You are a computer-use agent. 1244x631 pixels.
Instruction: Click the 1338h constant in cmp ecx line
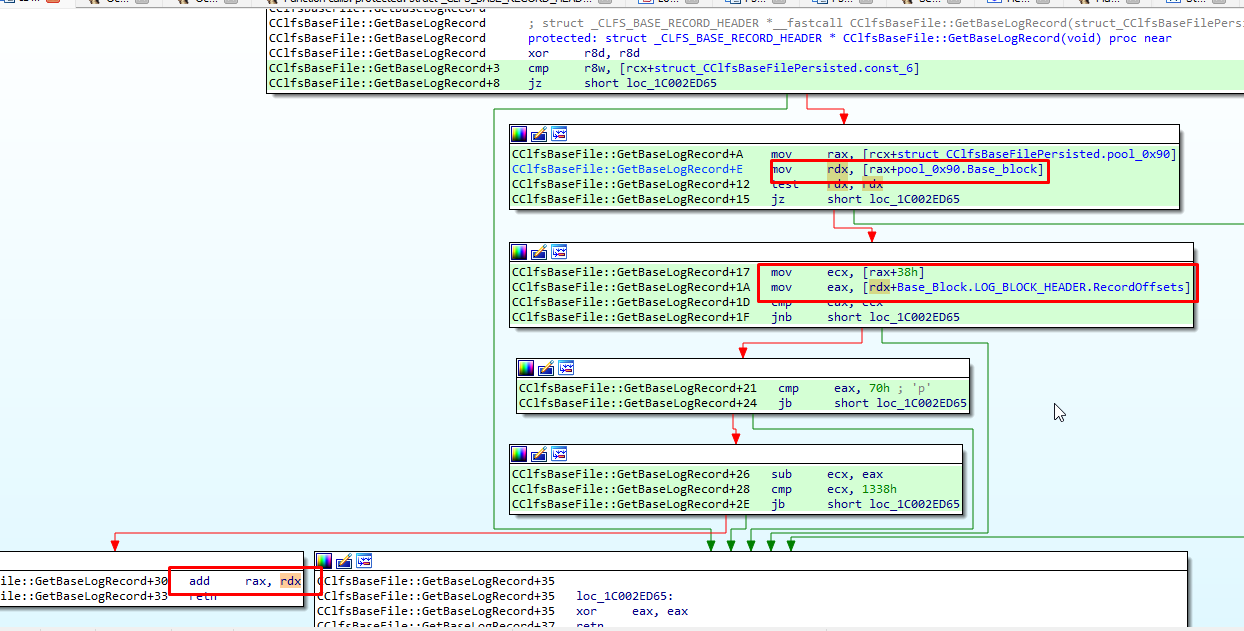click(877, 489)
